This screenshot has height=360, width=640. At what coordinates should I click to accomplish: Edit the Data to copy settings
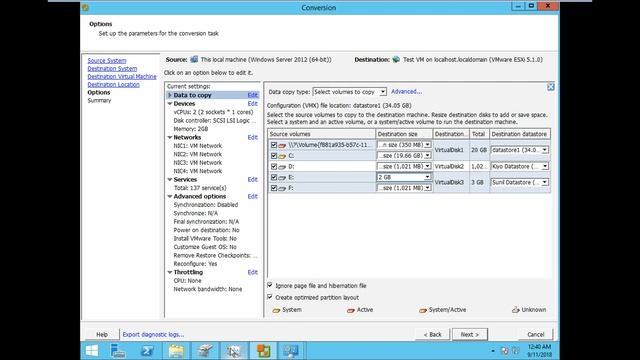[253, 95]
